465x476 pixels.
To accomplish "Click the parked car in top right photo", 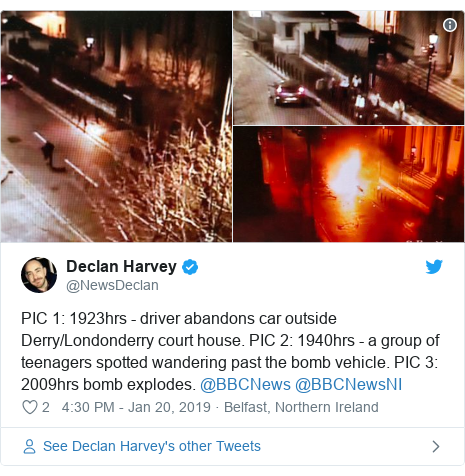I will pos(291,94).
